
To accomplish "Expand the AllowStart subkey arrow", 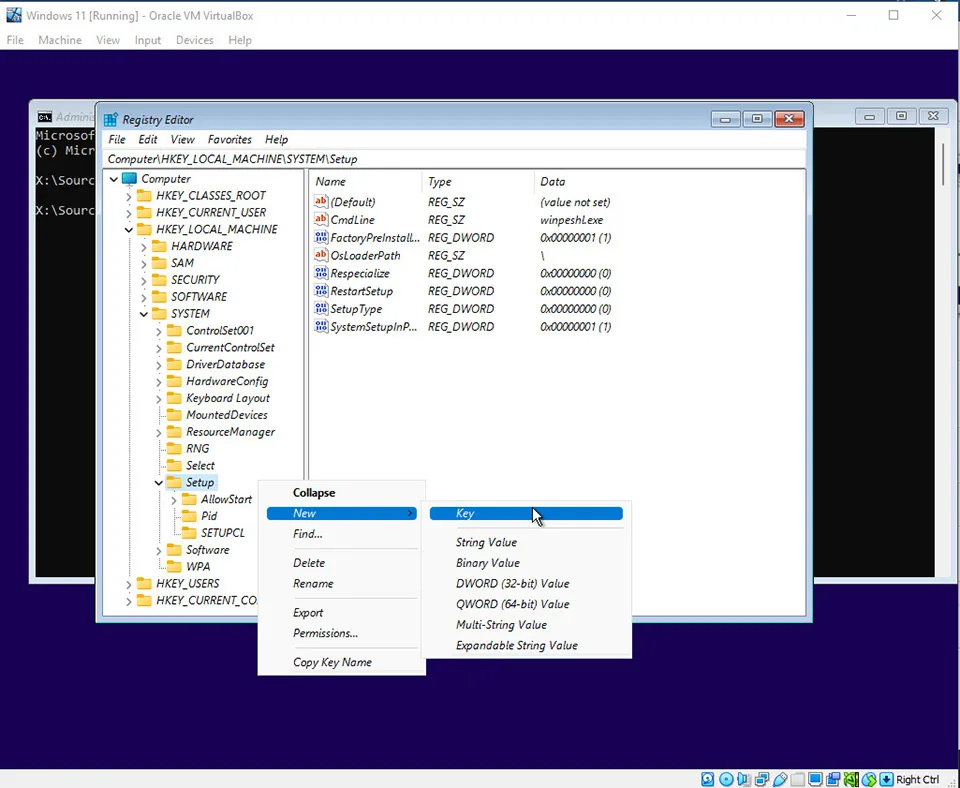I will pos(174,500).
